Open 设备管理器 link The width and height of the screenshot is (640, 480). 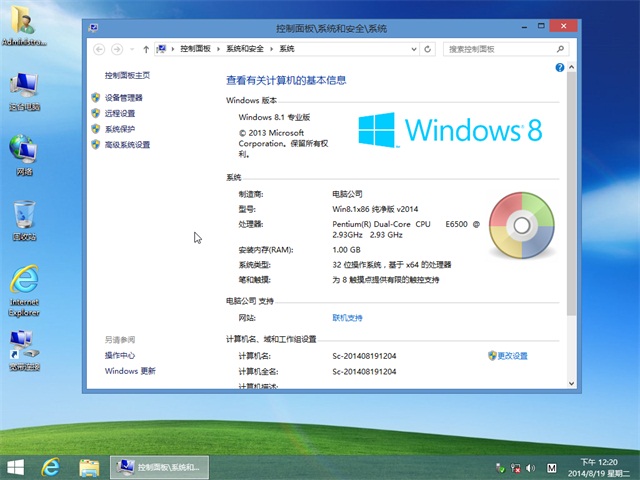pos(124,98)
